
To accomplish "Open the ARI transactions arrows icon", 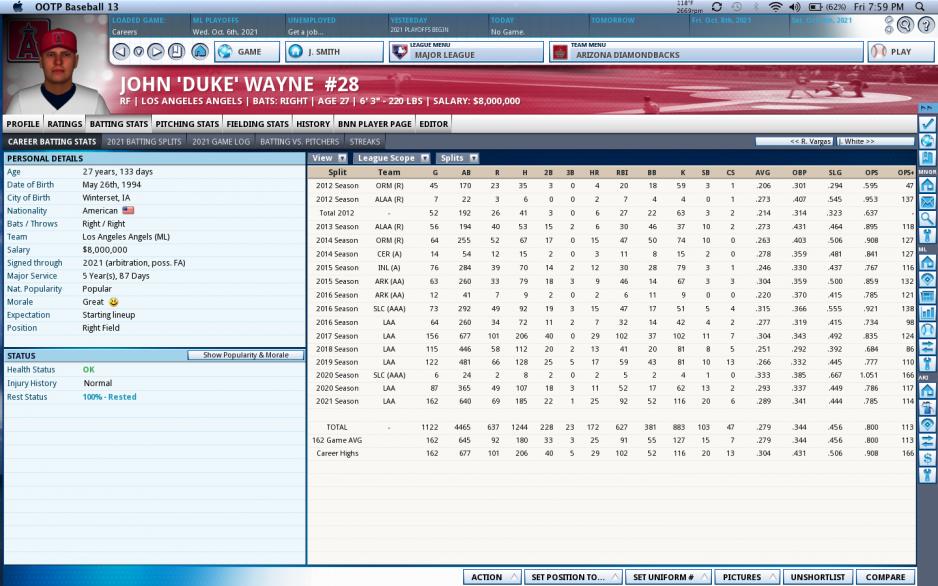I will (x=927, y=441).
